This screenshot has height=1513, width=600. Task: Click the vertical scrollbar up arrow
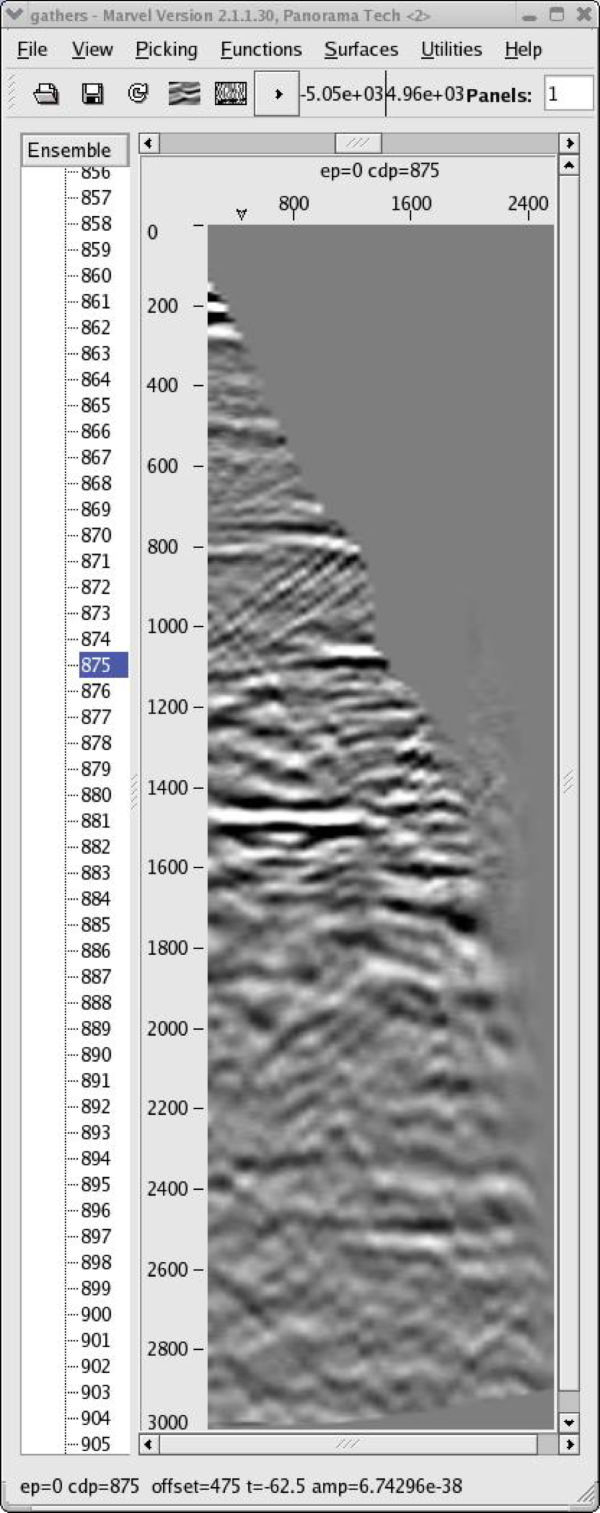click(x=569, y=165)
